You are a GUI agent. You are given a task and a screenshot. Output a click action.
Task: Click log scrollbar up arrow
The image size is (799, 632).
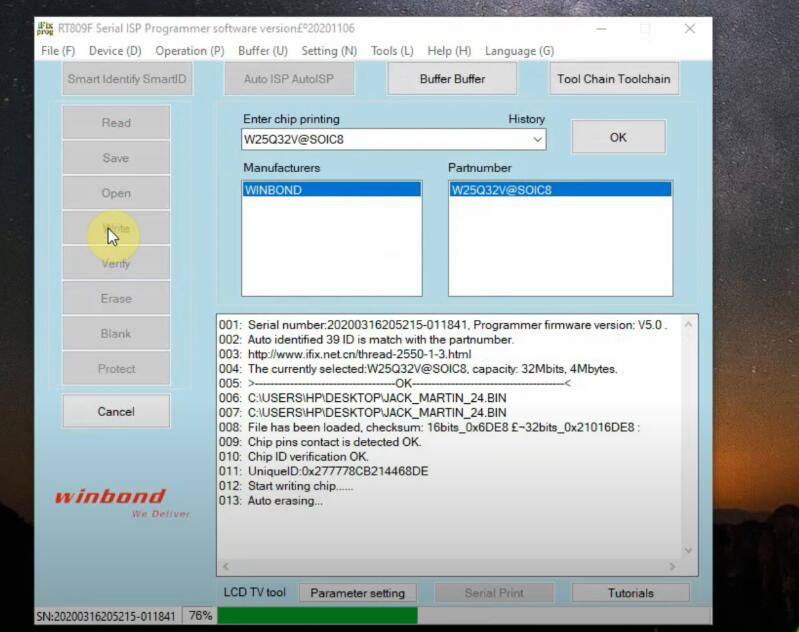point(688,324)
